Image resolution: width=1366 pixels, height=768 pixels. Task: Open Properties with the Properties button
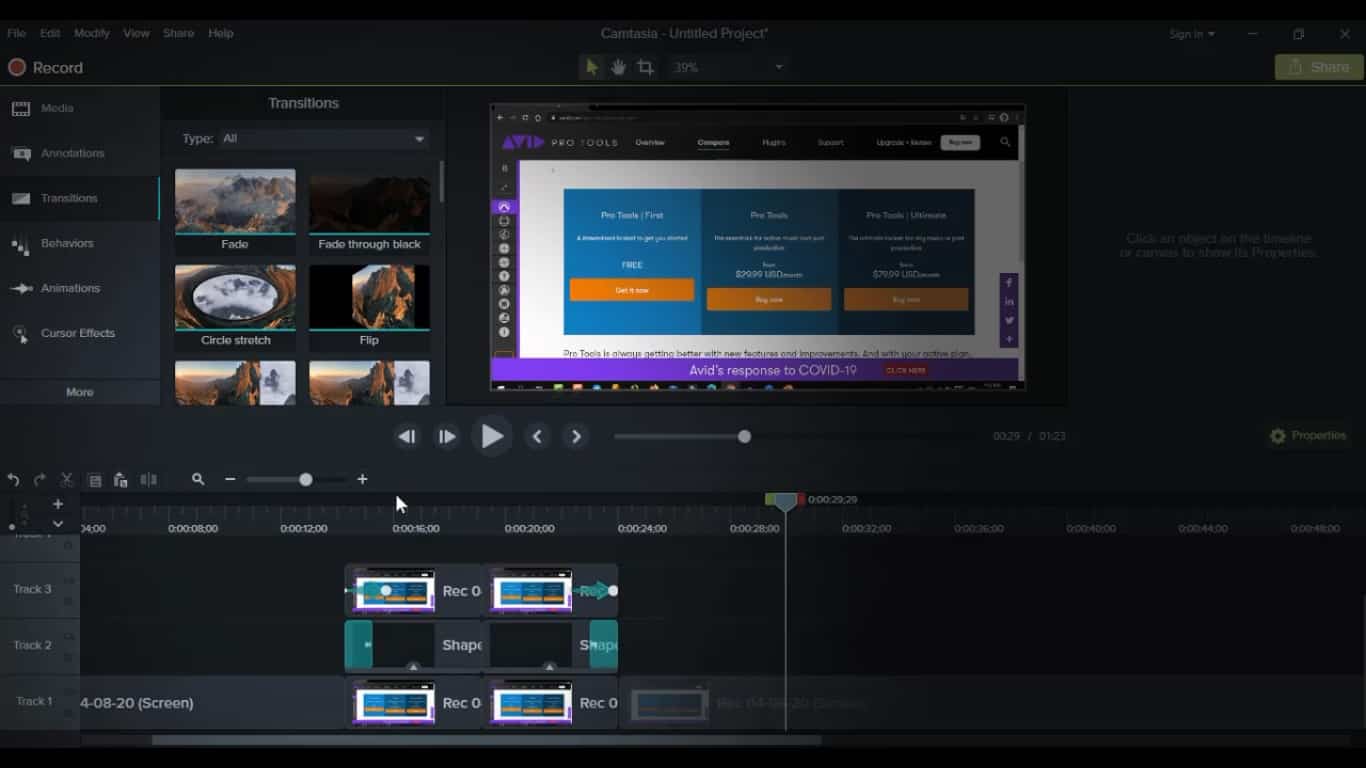[x=1308, y=436]
